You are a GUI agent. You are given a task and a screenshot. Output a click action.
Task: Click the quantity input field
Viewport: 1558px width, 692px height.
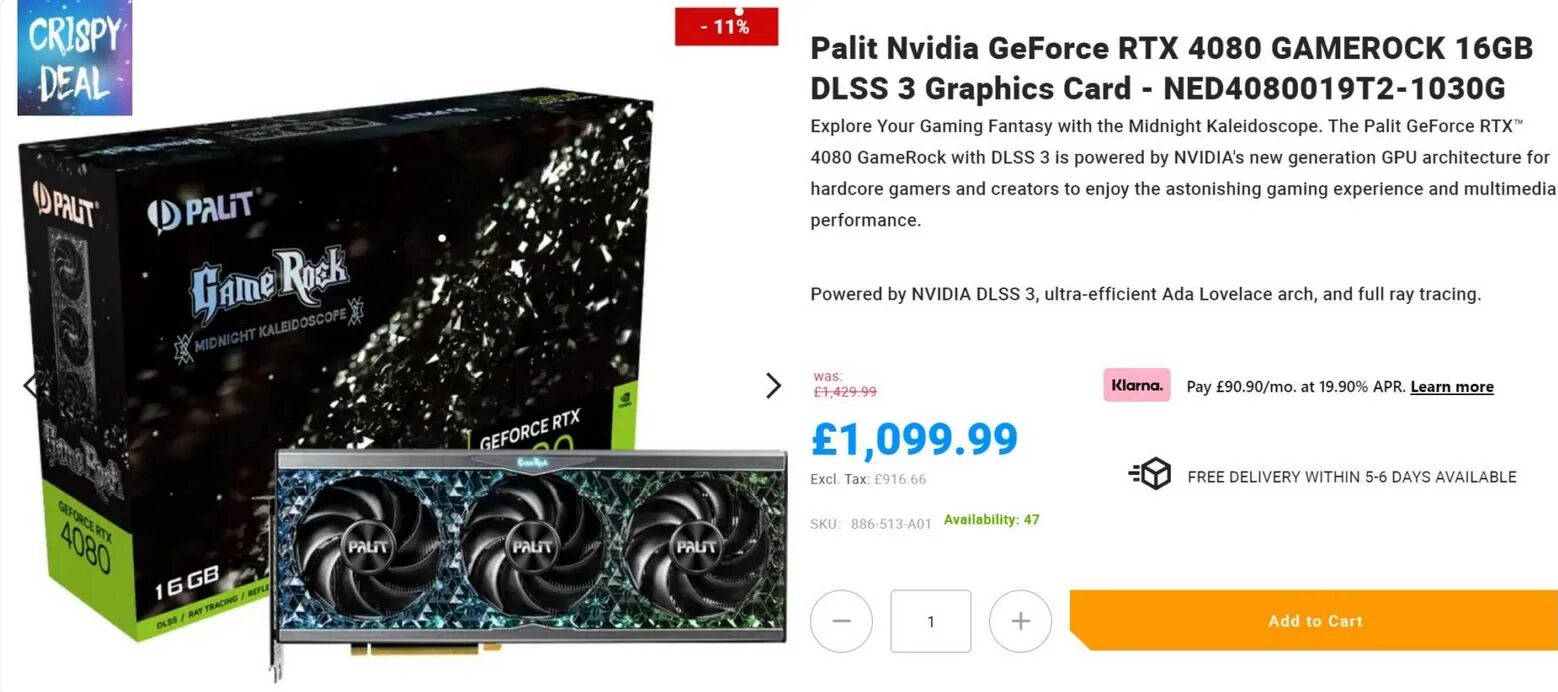pyautogui.click(x=931, y=621)
